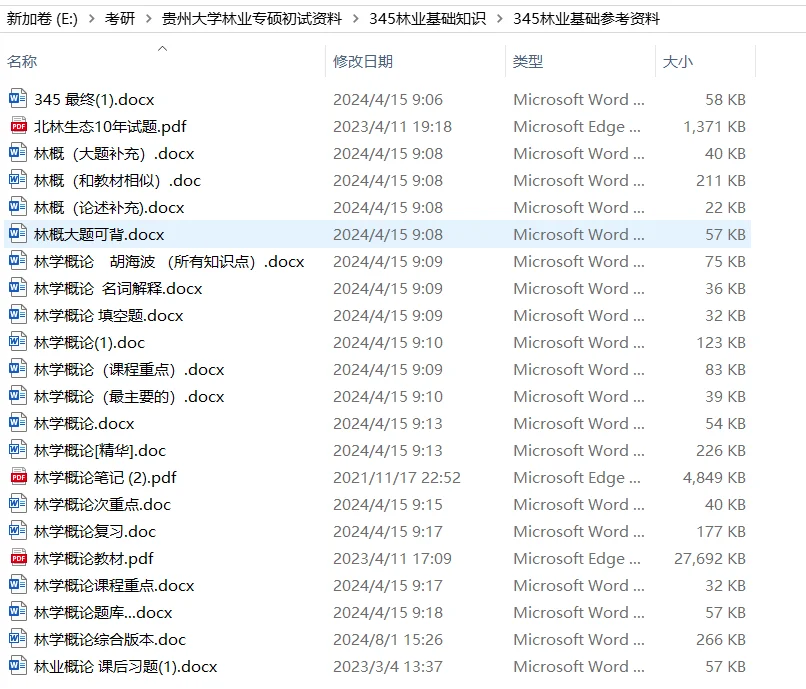The image size is (806, 689).
Task: Sort files by 类型 column header
Action: (x=528, y=62)
